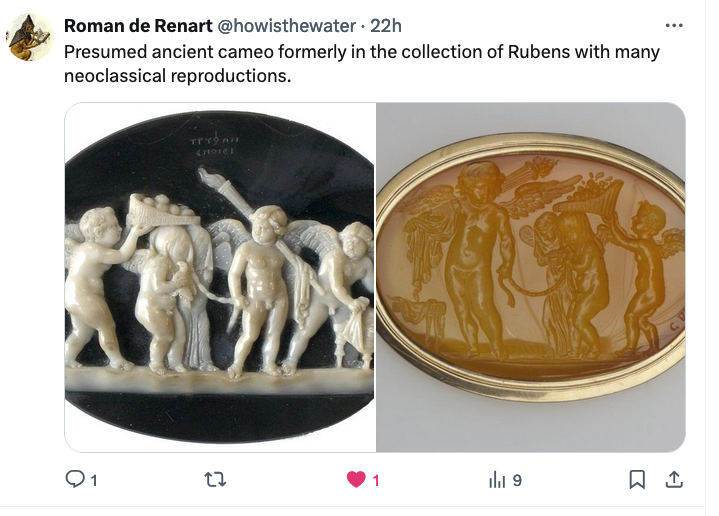Click the tweet text about Rubens cameo

[x=361, y=64]
